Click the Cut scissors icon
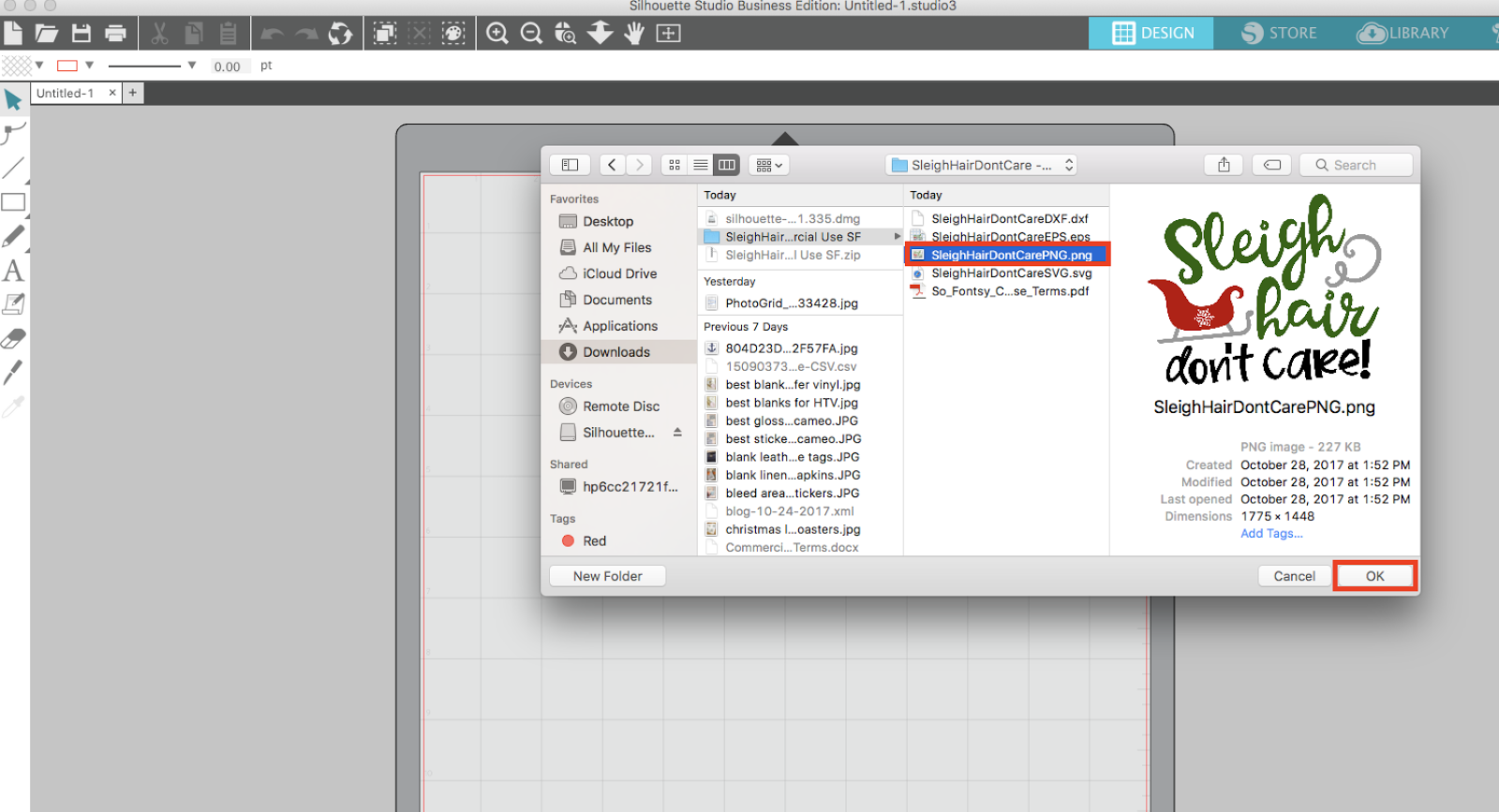 (160, 34)
